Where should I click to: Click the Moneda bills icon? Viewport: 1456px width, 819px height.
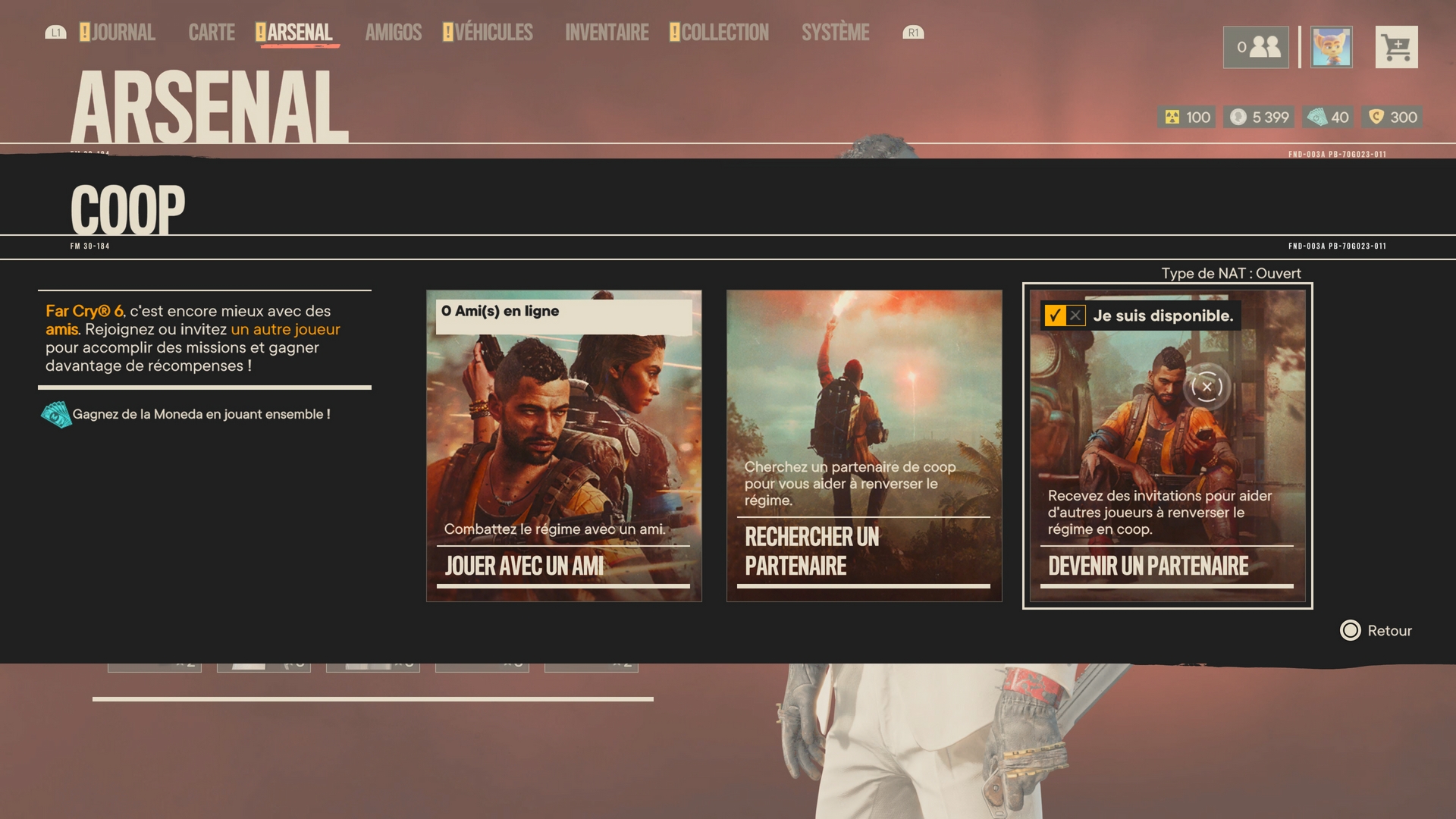click(56, 414)
